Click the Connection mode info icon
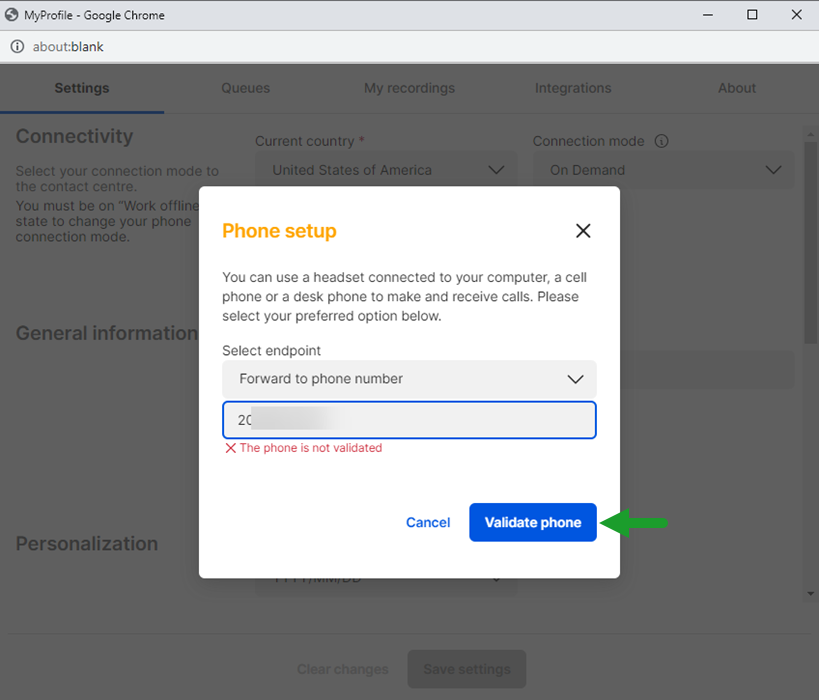This screenshot has height=700, width=819. pos(661,141)
